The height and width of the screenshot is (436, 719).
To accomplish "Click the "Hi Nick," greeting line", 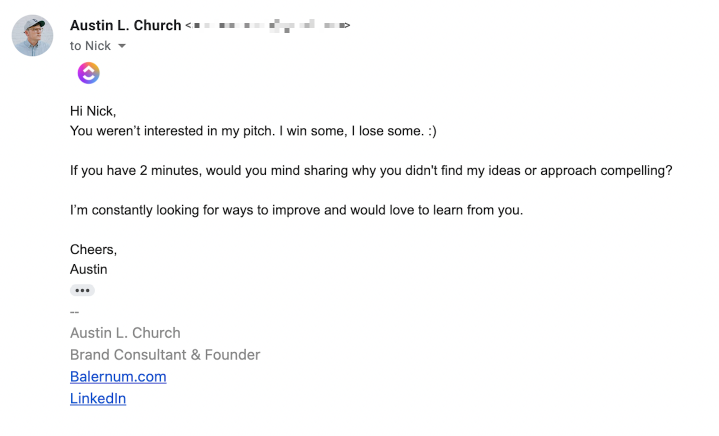I will click(x=93, y=111).
